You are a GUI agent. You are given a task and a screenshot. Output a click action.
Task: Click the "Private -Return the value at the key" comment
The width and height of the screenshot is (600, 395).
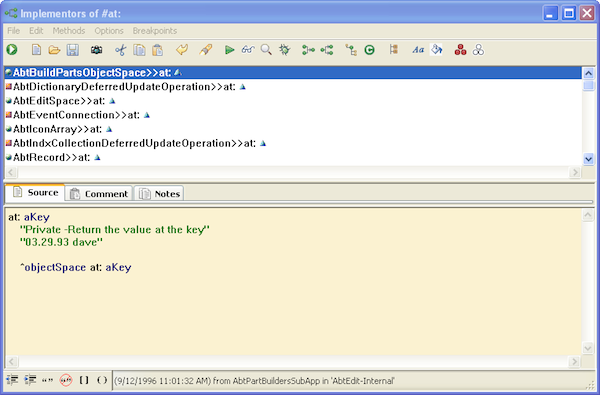115,230
